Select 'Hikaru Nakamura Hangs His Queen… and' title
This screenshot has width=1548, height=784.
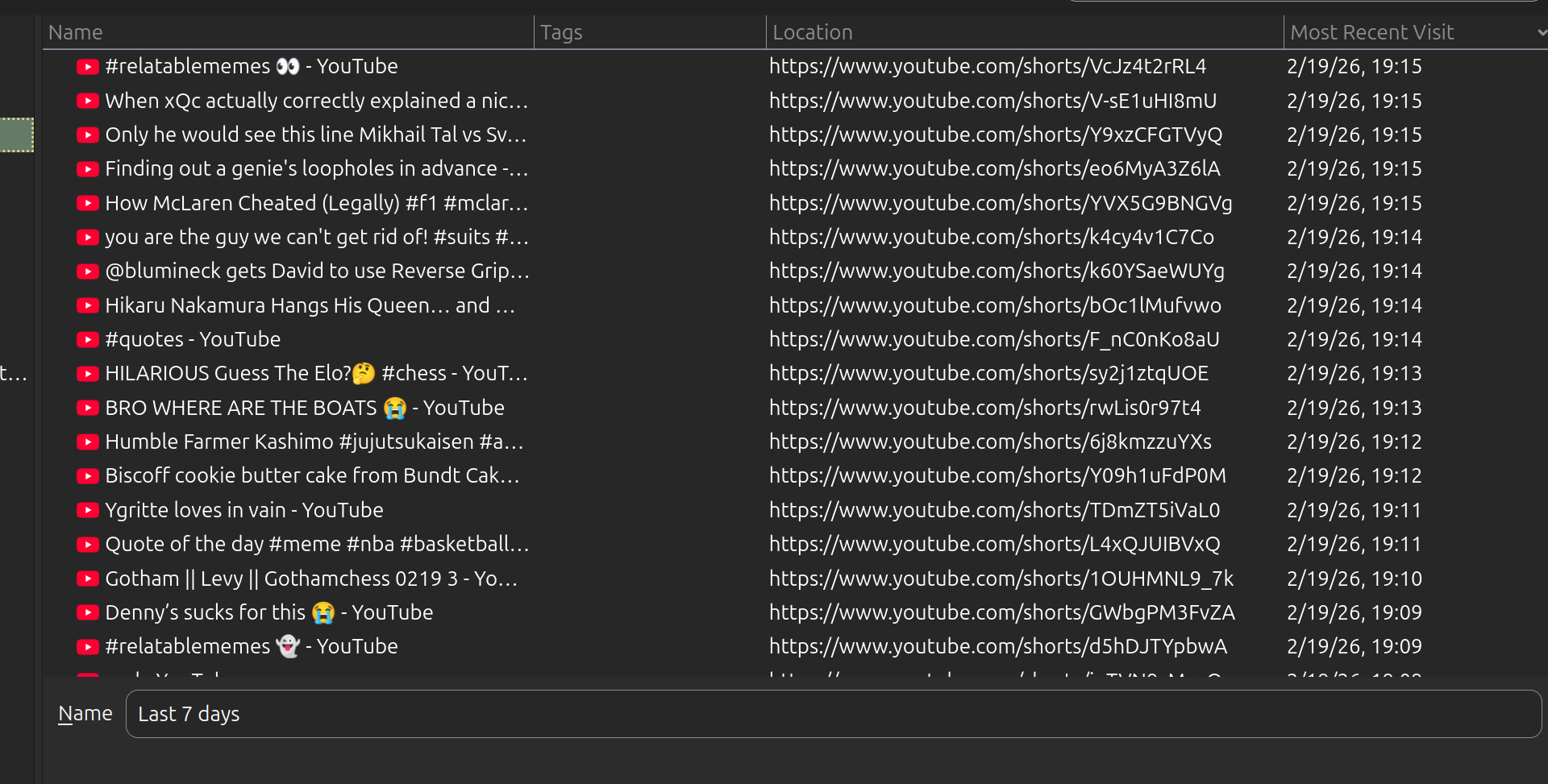click(x=310, y=305)
